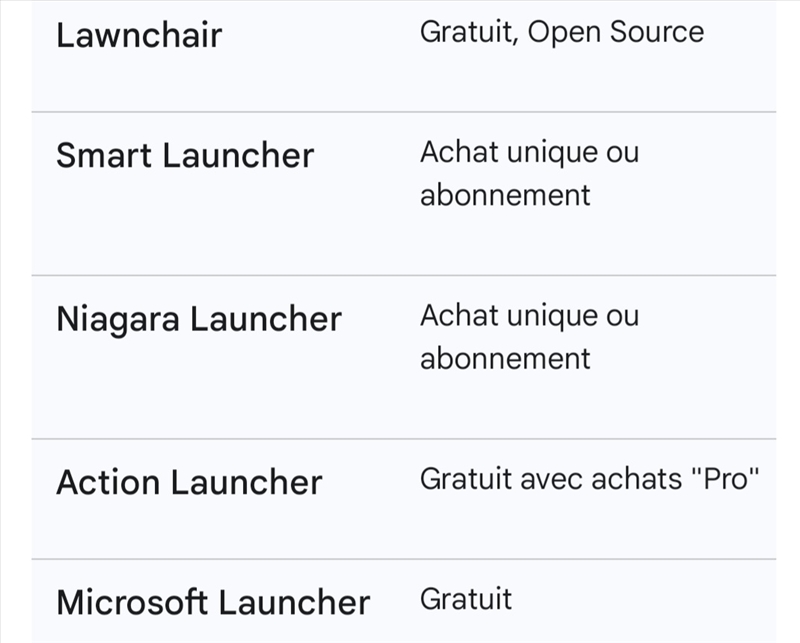800x643 pixels.
Task: Click the Action Launcher name cell
Action: (189, 482)
